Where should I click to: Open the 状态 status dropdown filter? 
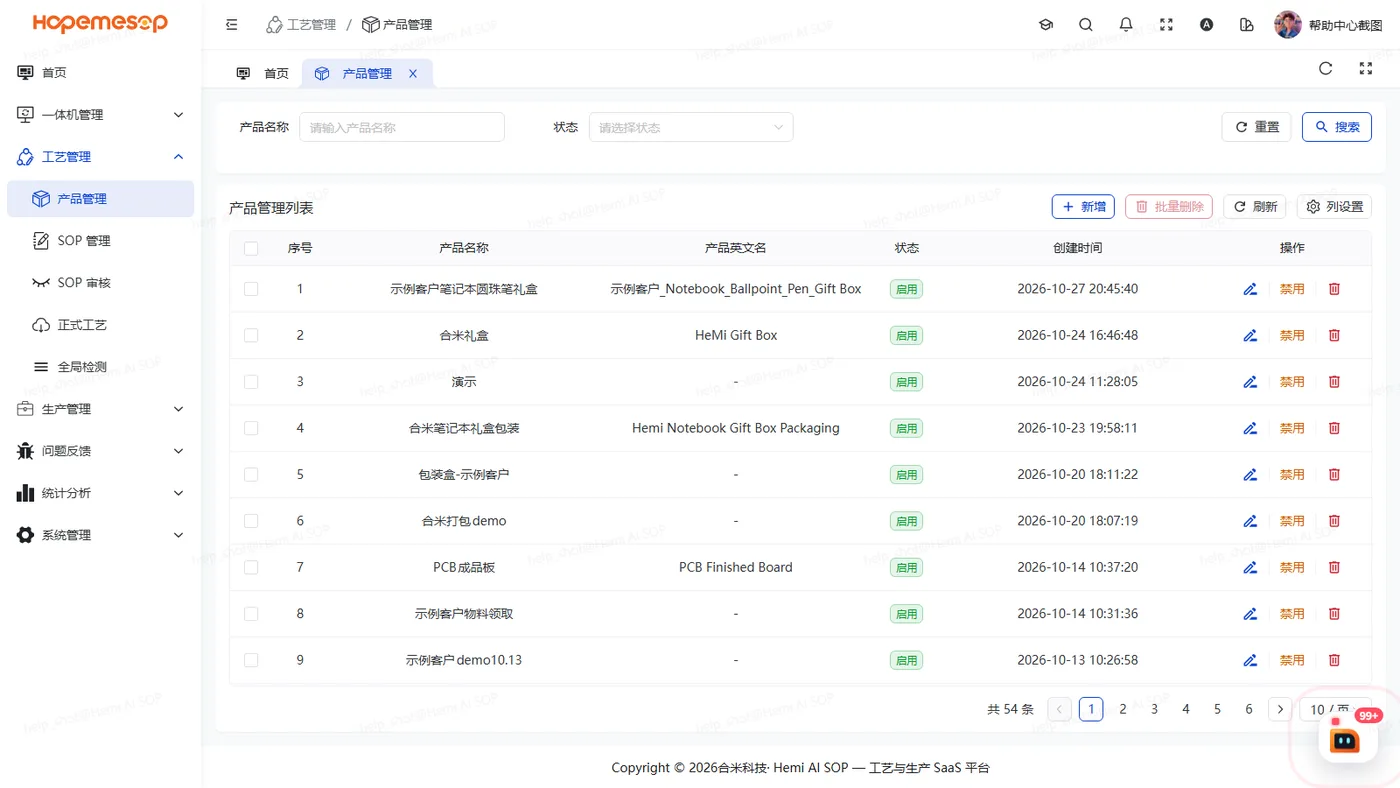tap(691, 127)
